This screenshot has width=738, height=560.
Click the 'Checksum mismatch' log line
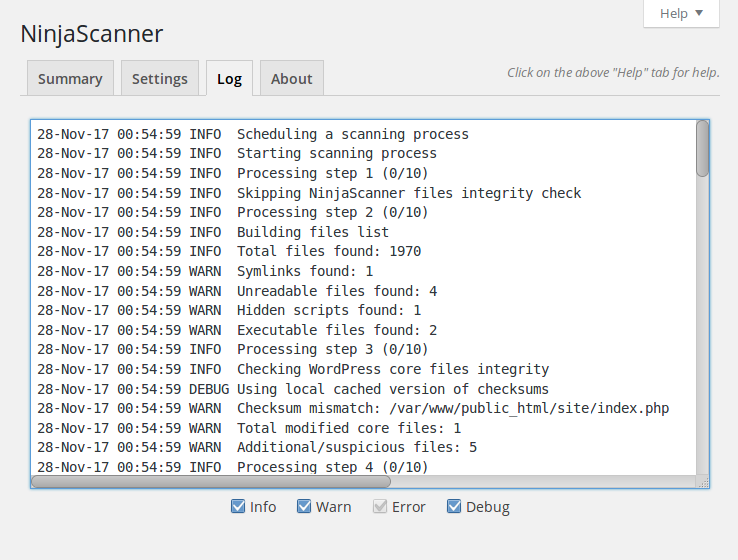[x=453, y=408]
